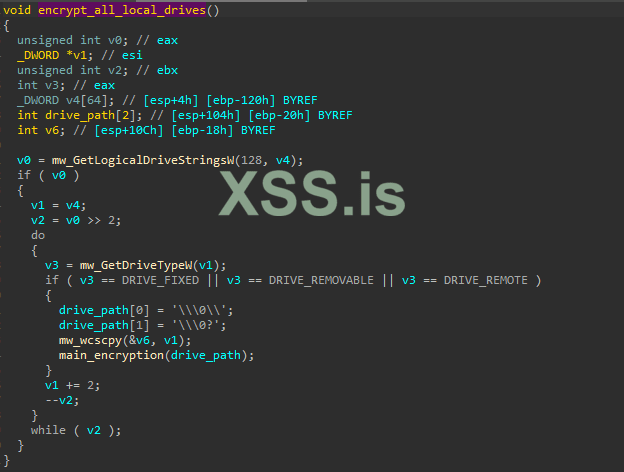
Task: Click the 'v1 += 2;' statement
Action: [x=72, y=385]
